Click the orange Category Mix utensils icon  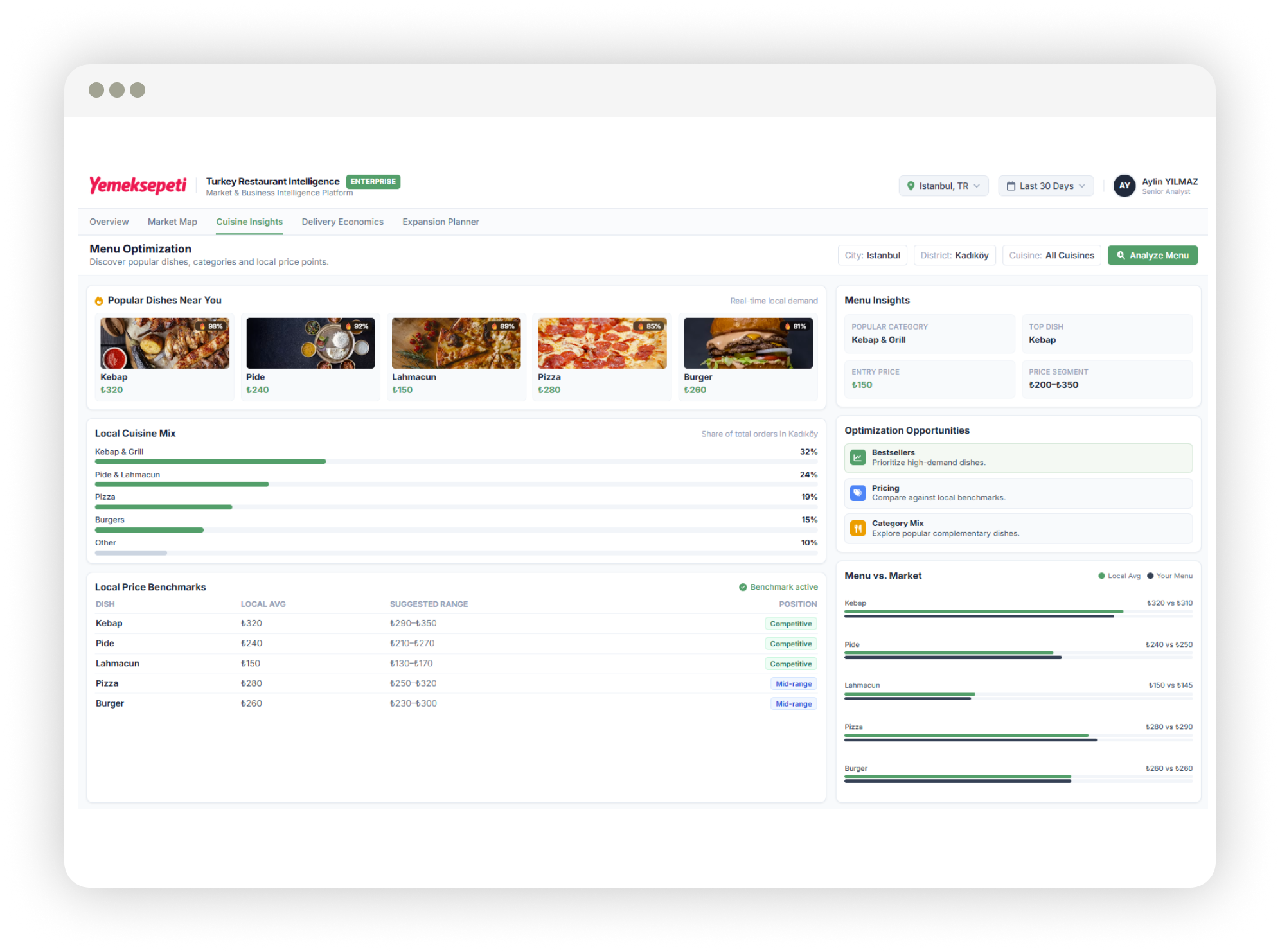(858, 528)
